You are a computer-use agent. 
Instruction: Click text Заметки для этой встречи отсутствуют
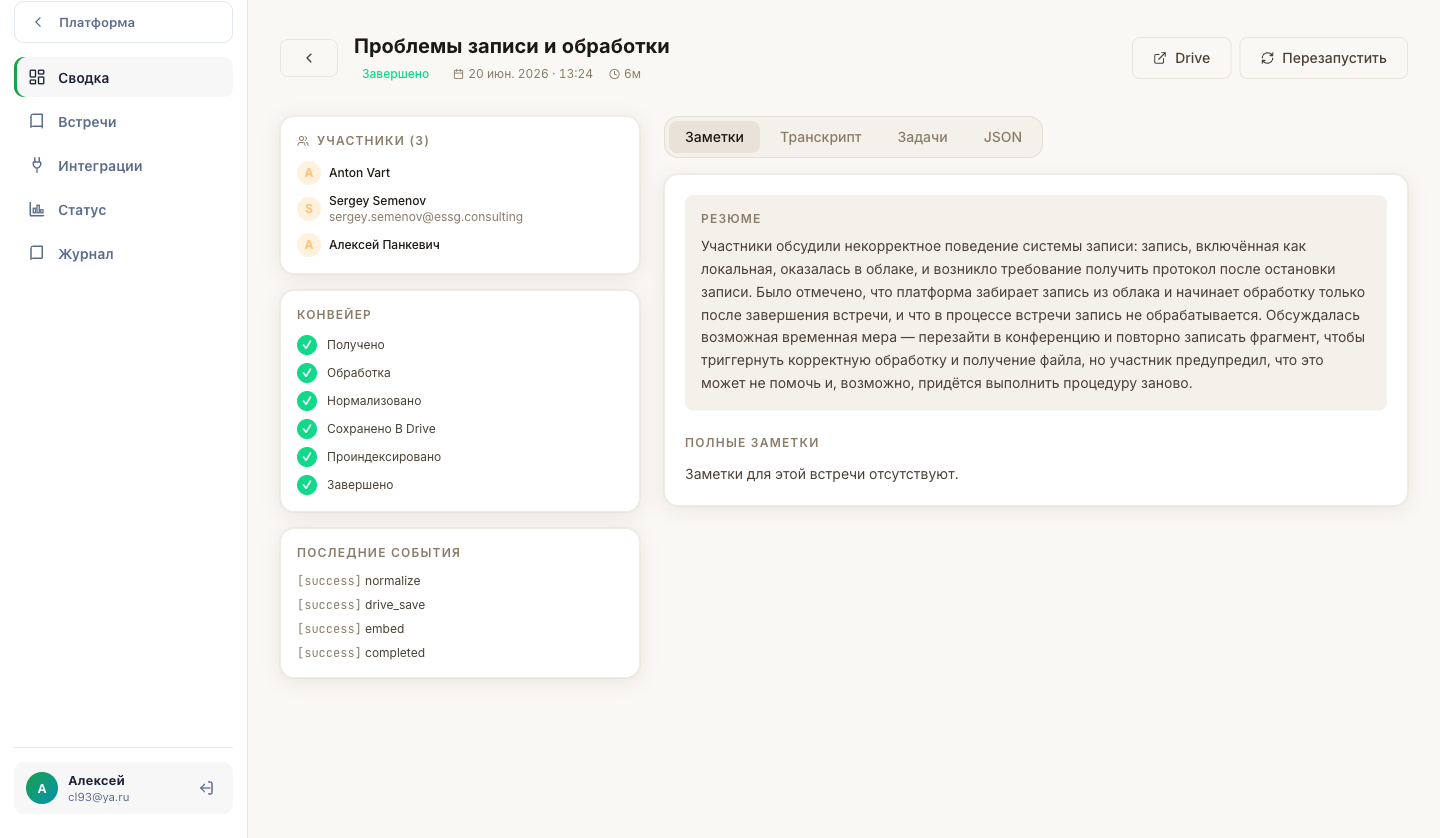click(x=822, y=474)
